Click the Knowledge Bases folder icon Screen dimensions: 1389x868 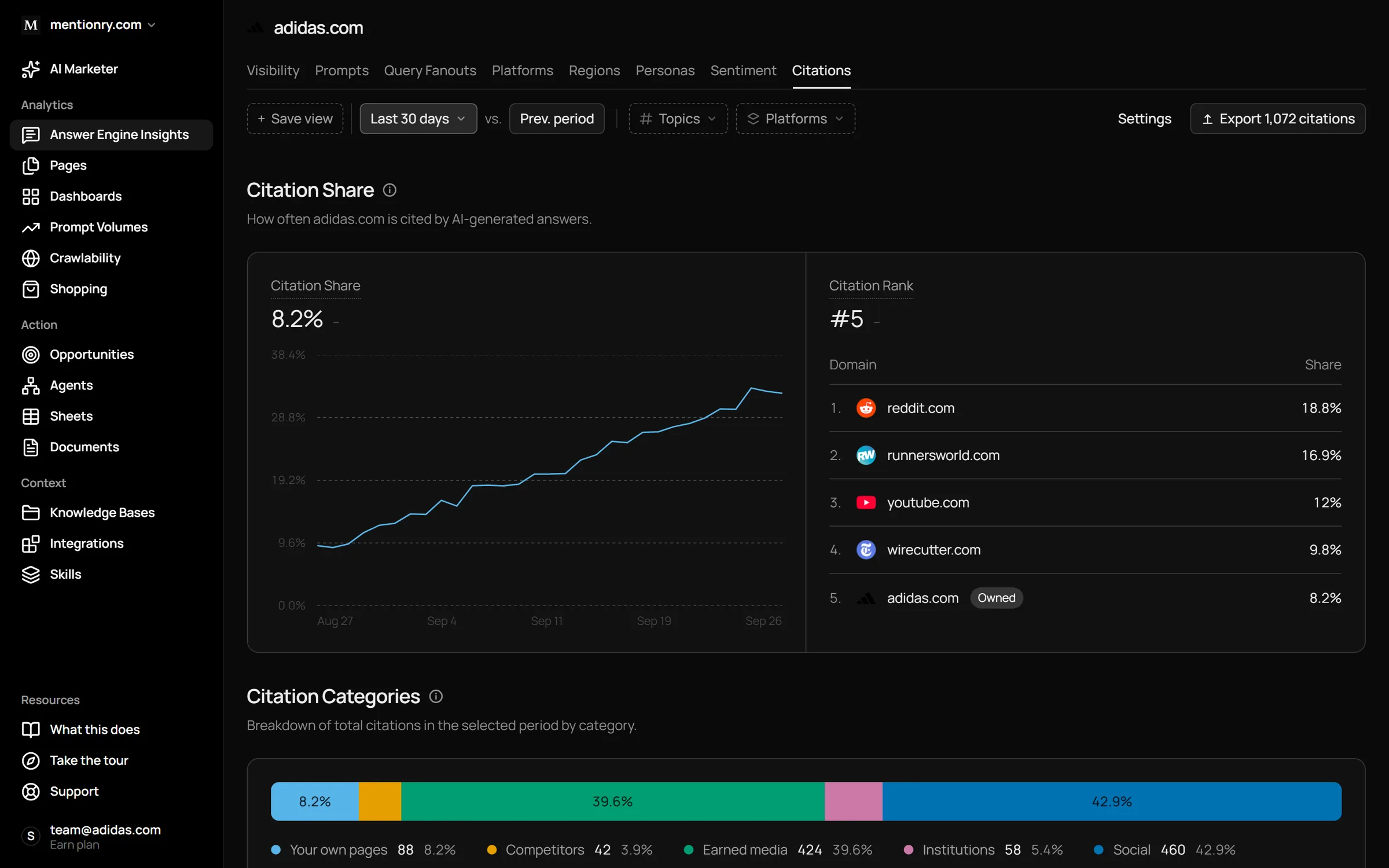[31, 513]
